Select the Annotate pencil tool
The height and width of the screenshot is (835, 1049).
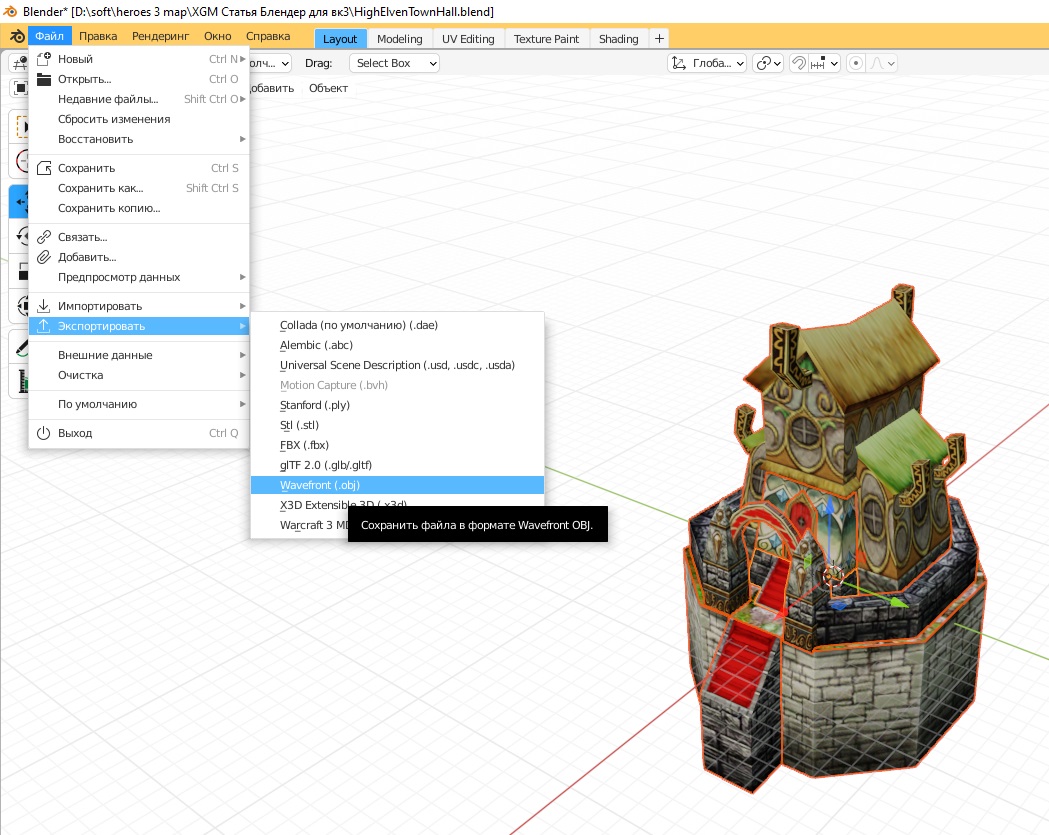tap(21, 347)
